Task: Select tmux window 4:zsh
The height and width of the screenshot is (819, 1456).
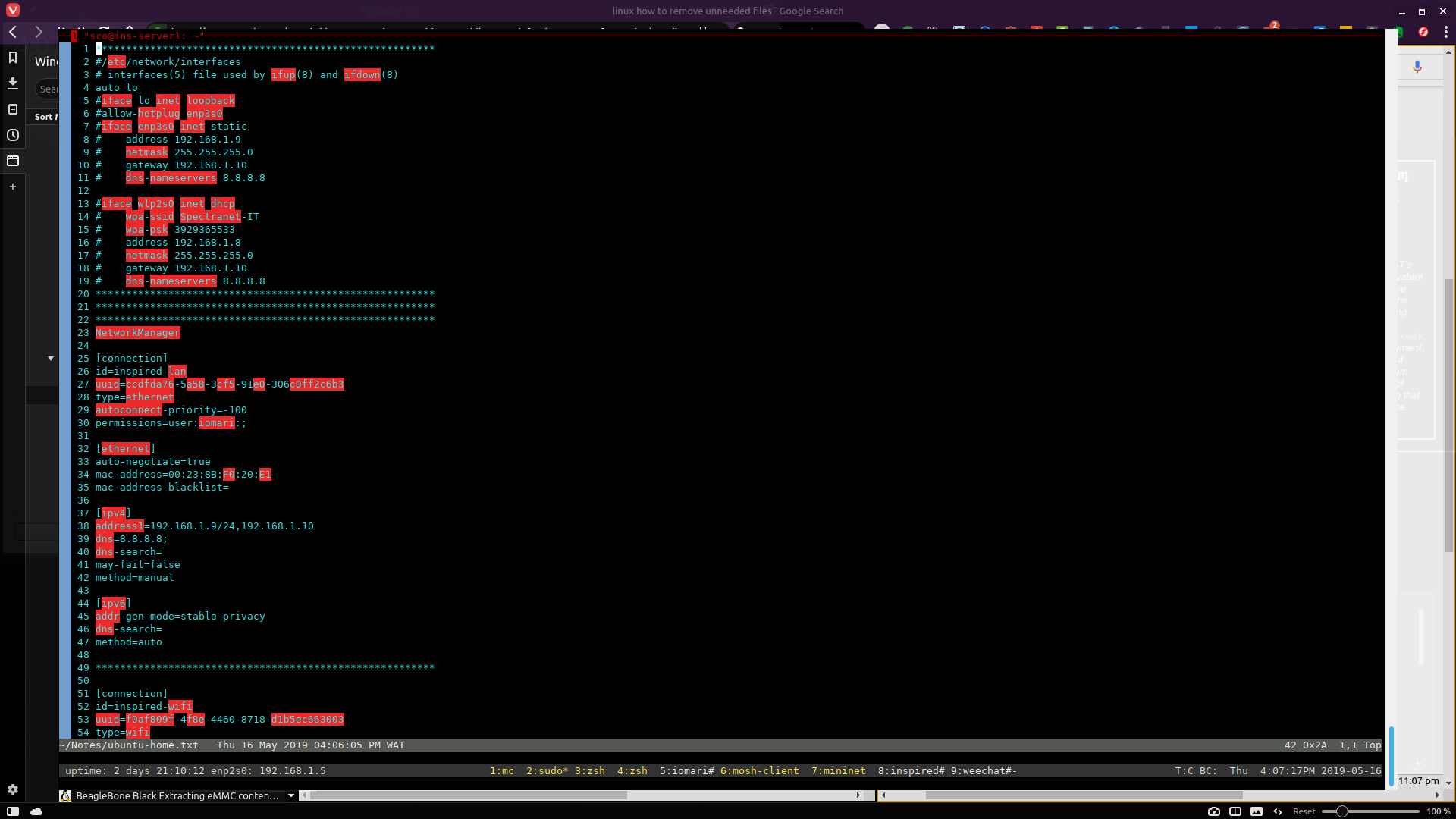Action: pos(632,770)
